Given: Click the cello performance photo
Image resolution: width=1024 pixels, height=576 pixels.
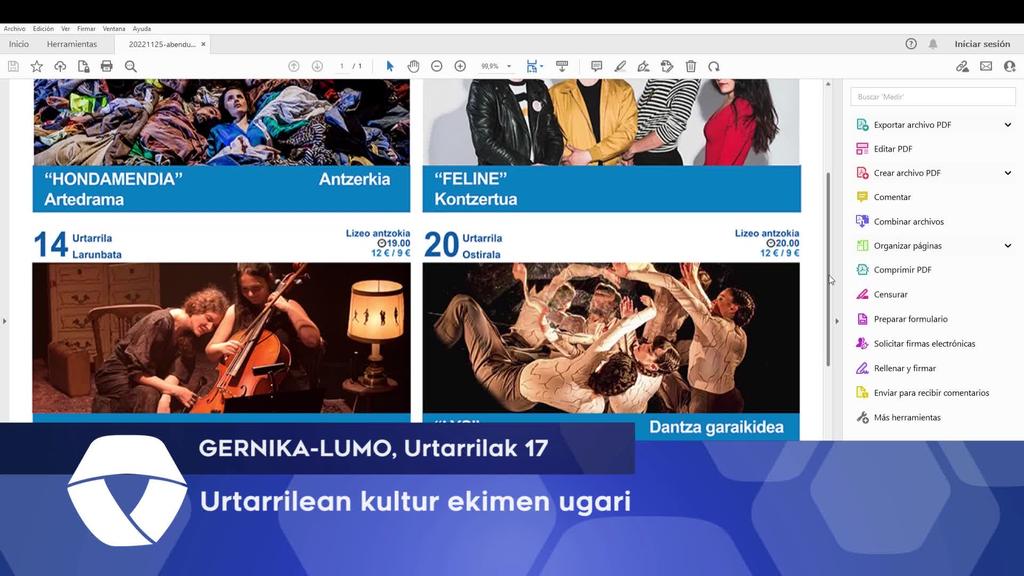Looking at the screenshot, I should (x=221, y=338).
